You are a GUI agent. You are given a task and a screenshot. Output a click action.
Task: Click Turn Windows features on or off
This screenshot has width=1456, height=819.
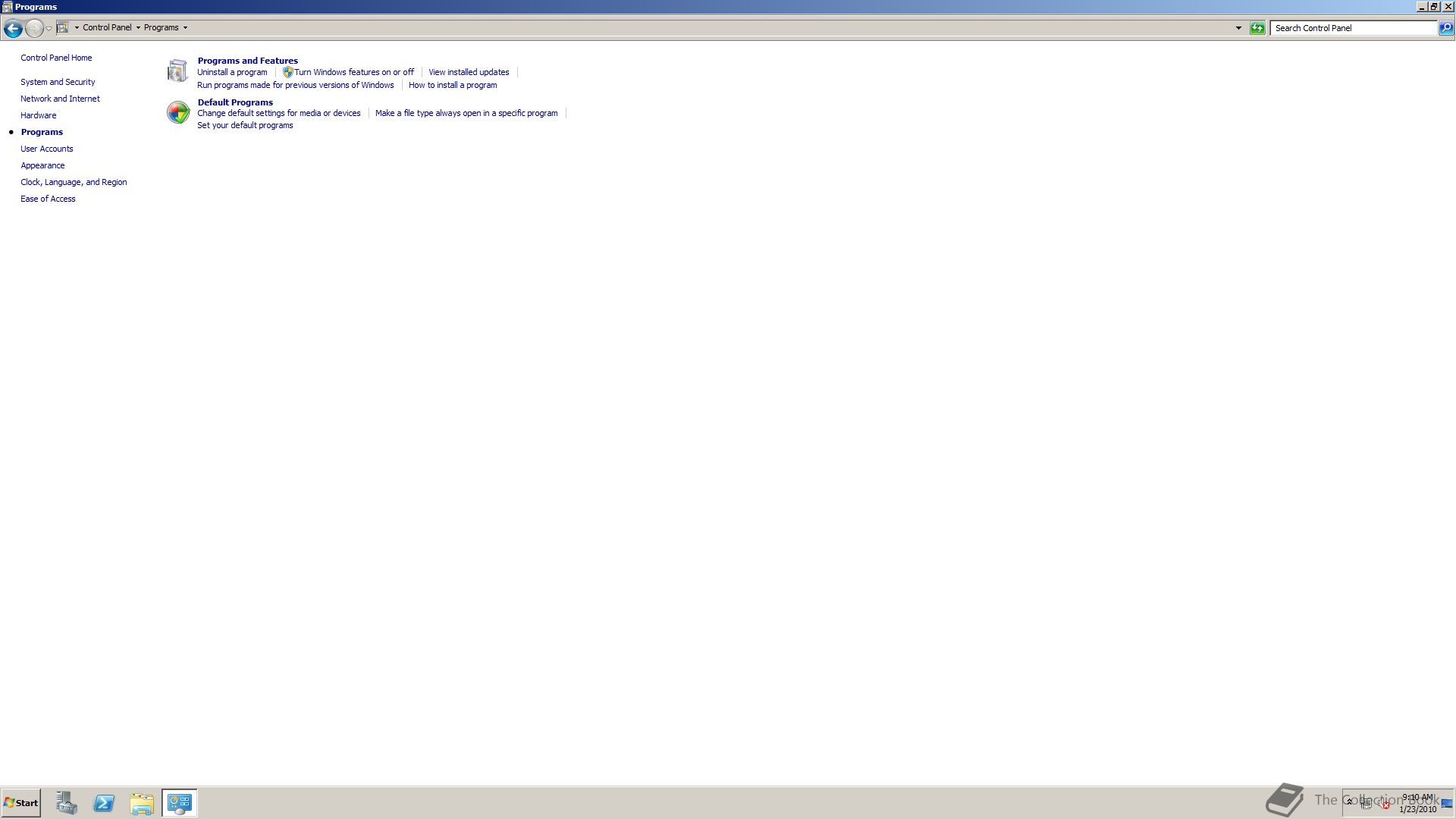[354, 72]
